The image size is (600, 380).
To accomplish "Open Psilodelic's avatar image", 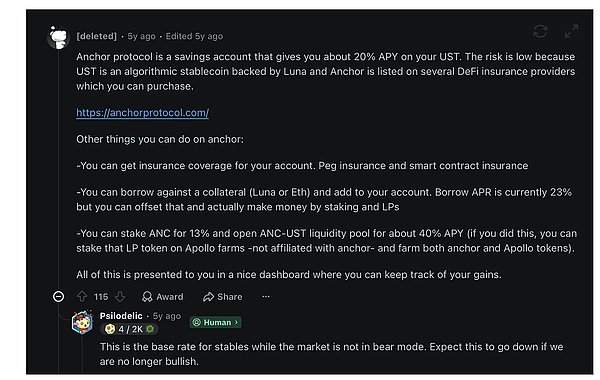I will 82,322.
